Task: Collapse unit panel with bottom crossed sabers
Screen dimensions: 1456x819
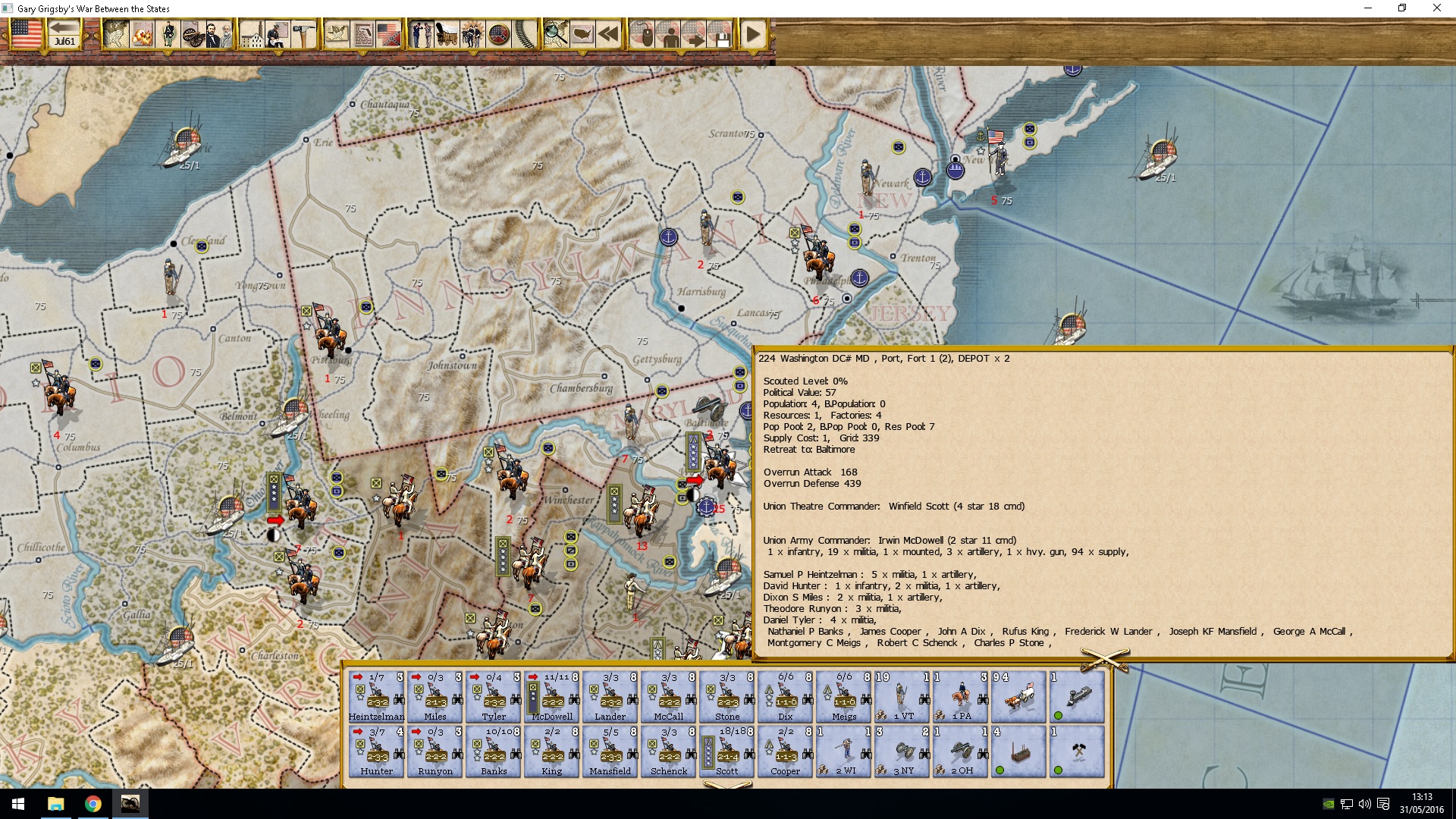Action: (726, 785)
